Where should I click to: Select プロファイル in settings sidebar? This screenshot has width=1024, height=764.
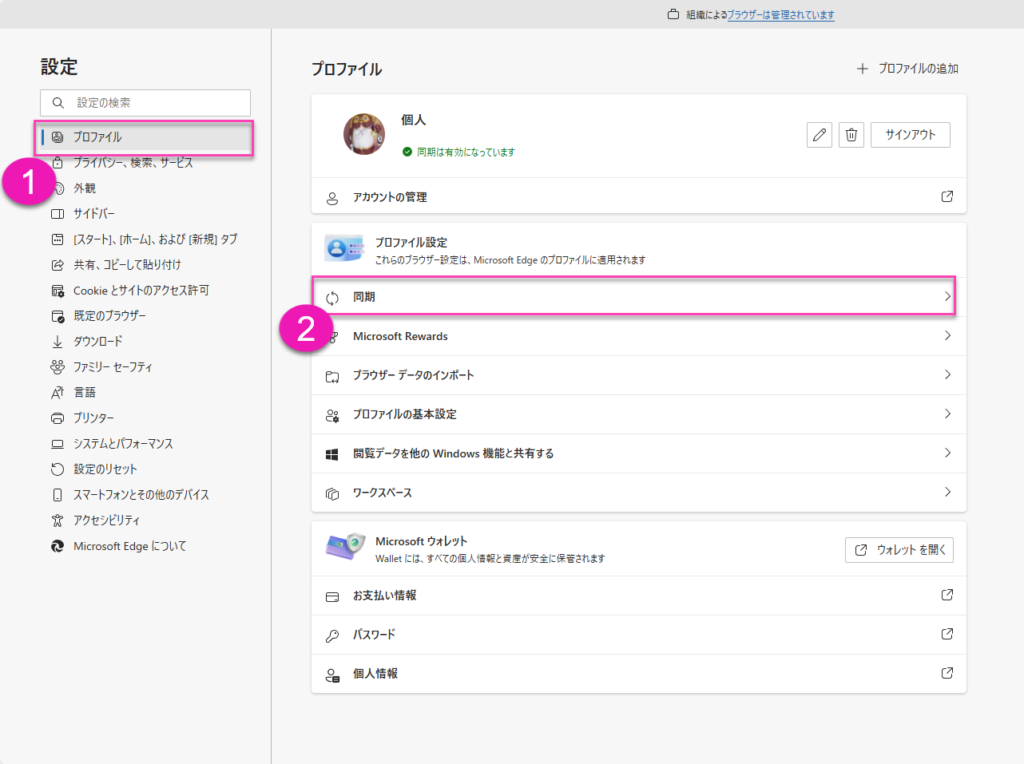point(97,137)
